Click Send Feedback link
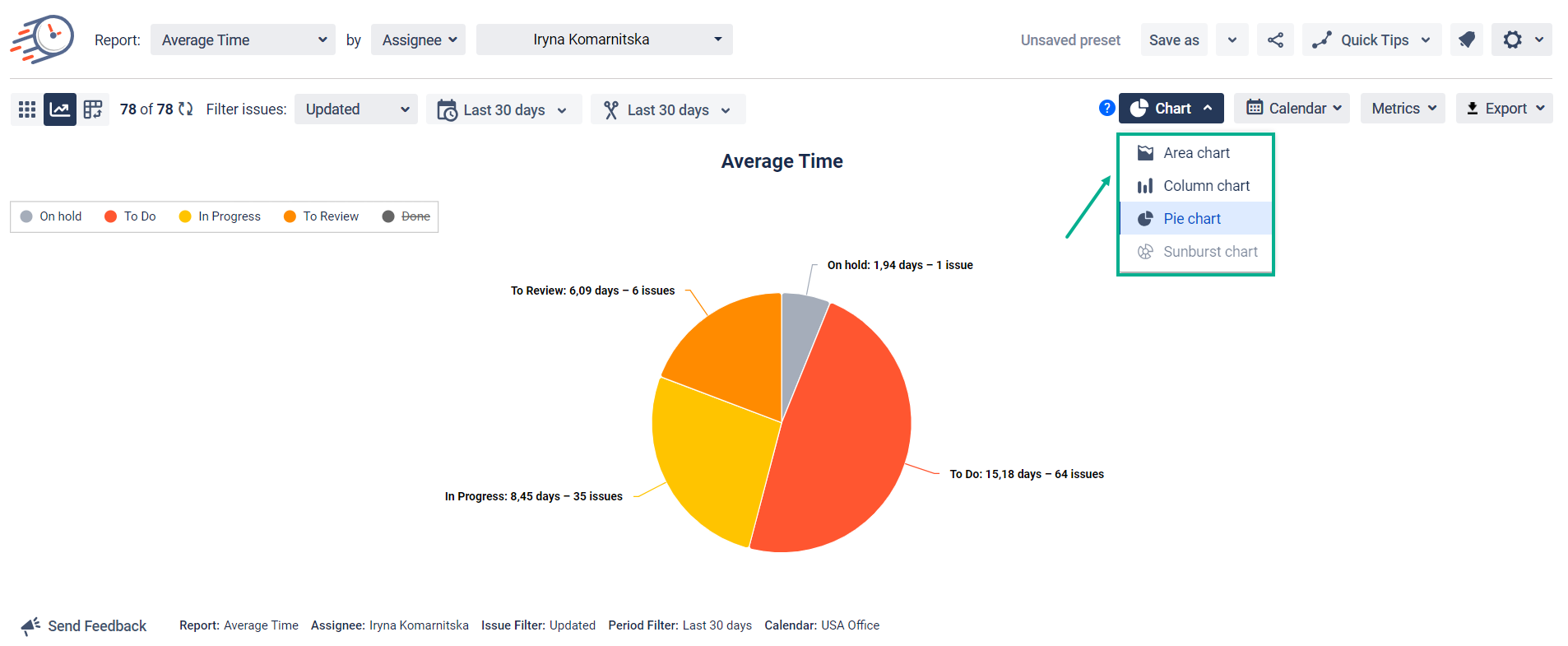The width and height of the screenshot is (1568, 646). point(86,626)
